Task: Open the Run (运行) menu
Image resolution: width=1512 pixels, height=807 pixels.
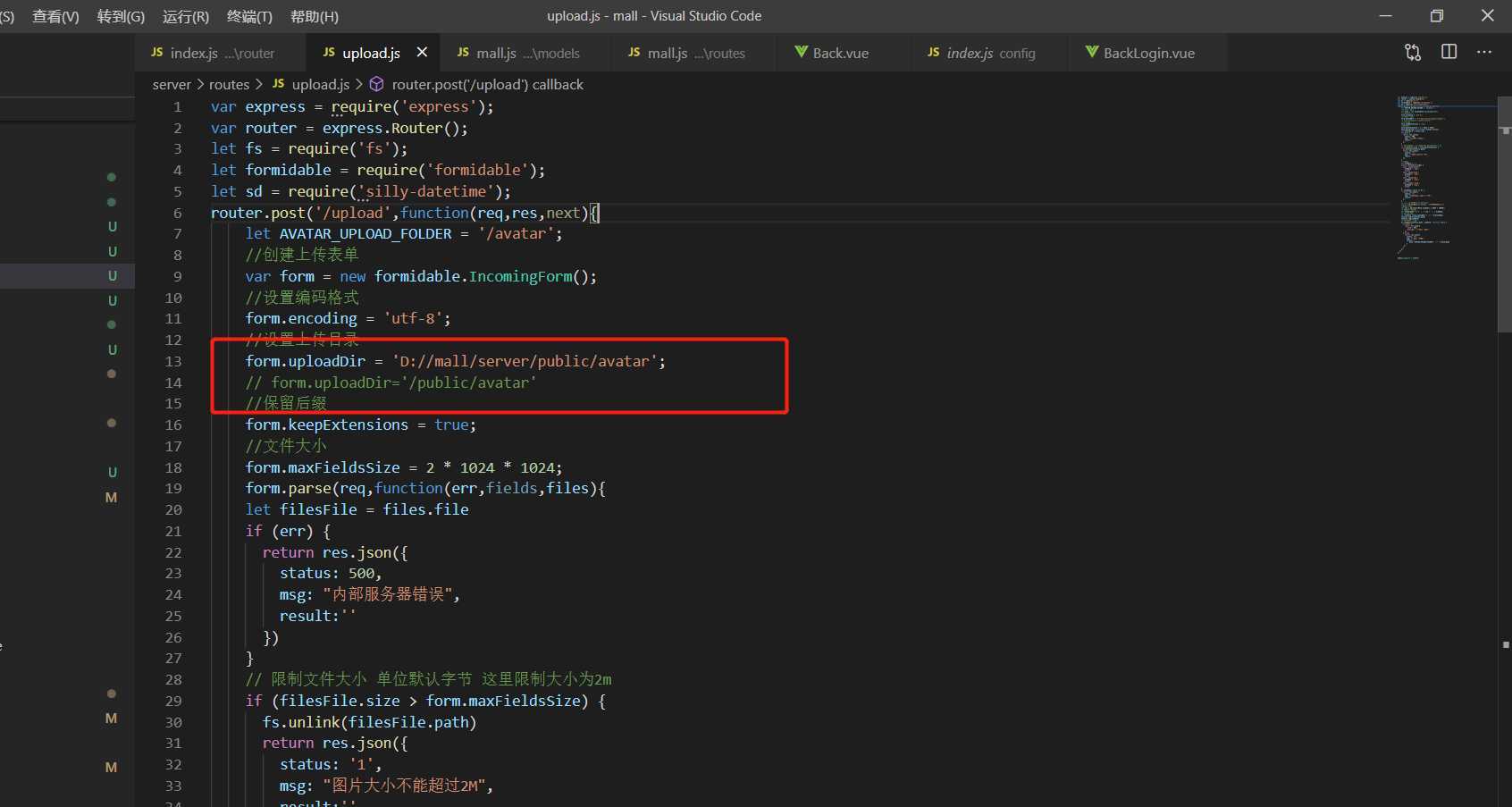Action: (186, 16)
